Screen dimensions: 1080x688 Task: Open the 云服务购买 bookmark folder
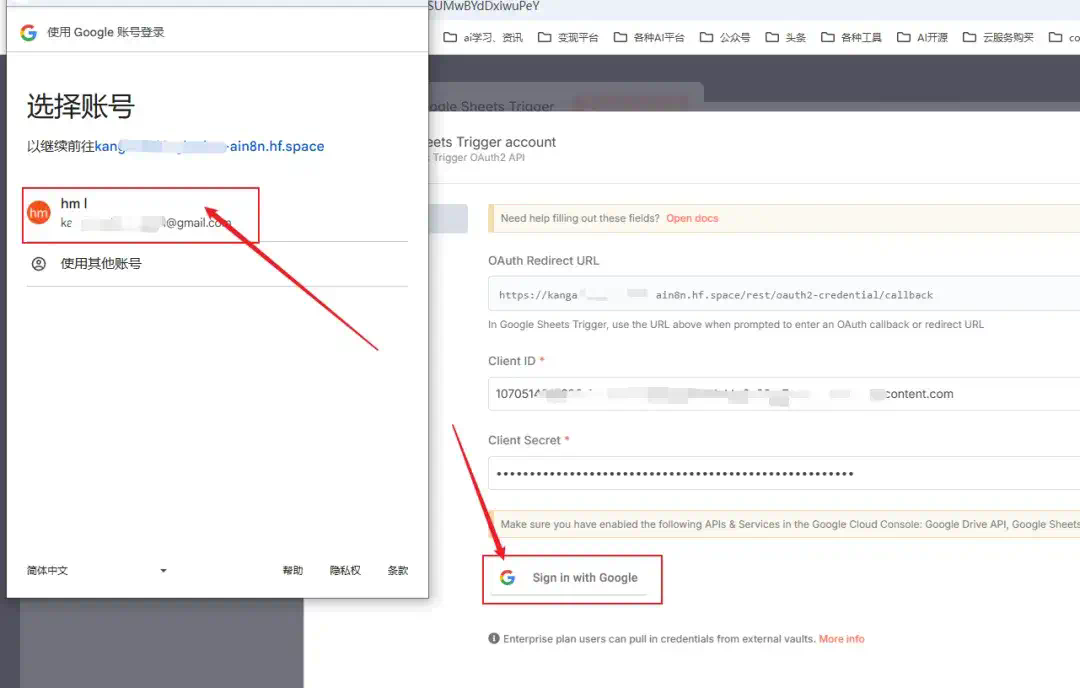(x=998, y=37)
